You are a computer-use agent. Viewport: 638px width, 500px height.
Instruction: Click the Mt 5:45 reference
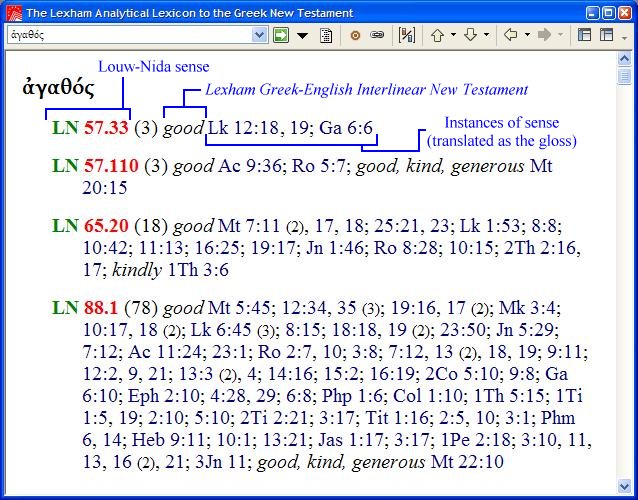tap(239, 308)
